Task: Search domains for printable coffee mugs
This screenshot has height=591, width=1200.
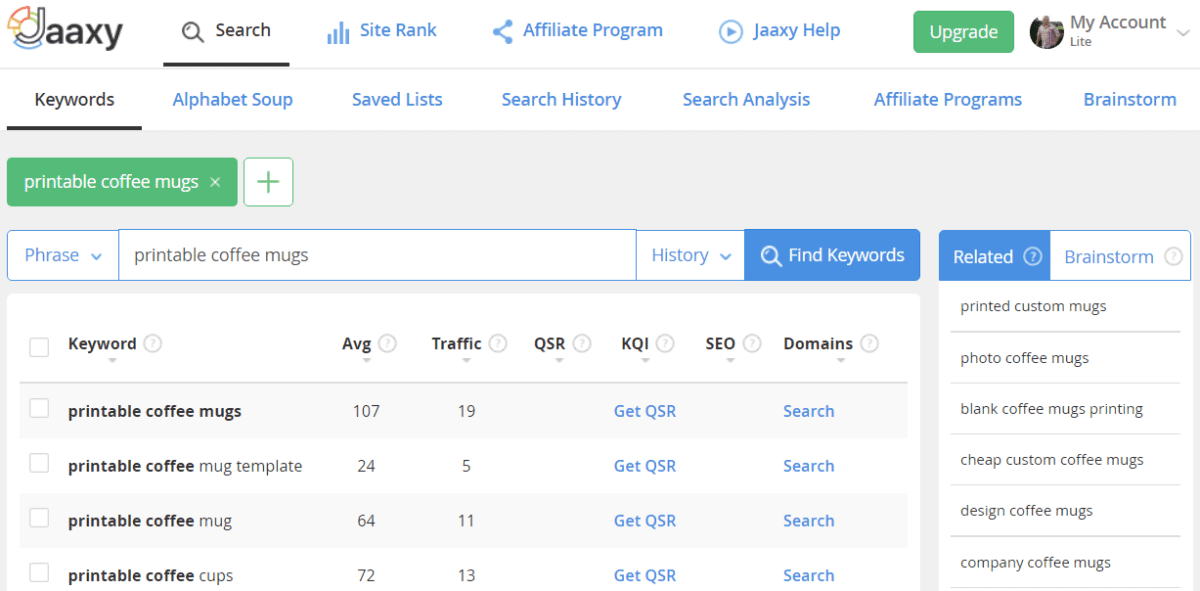Action: coord(809,411)
